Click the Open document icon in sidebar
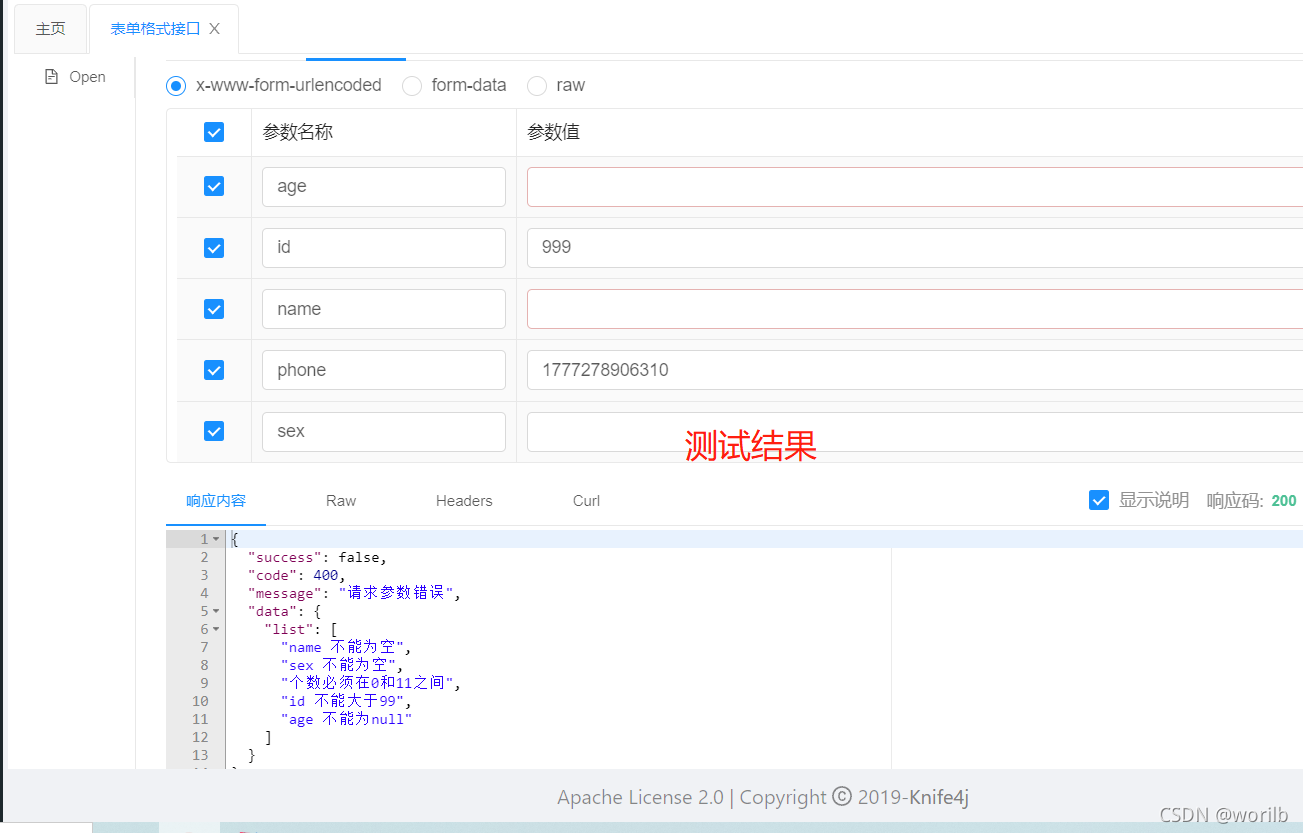The image size is (1303, 833). point(52,77)
